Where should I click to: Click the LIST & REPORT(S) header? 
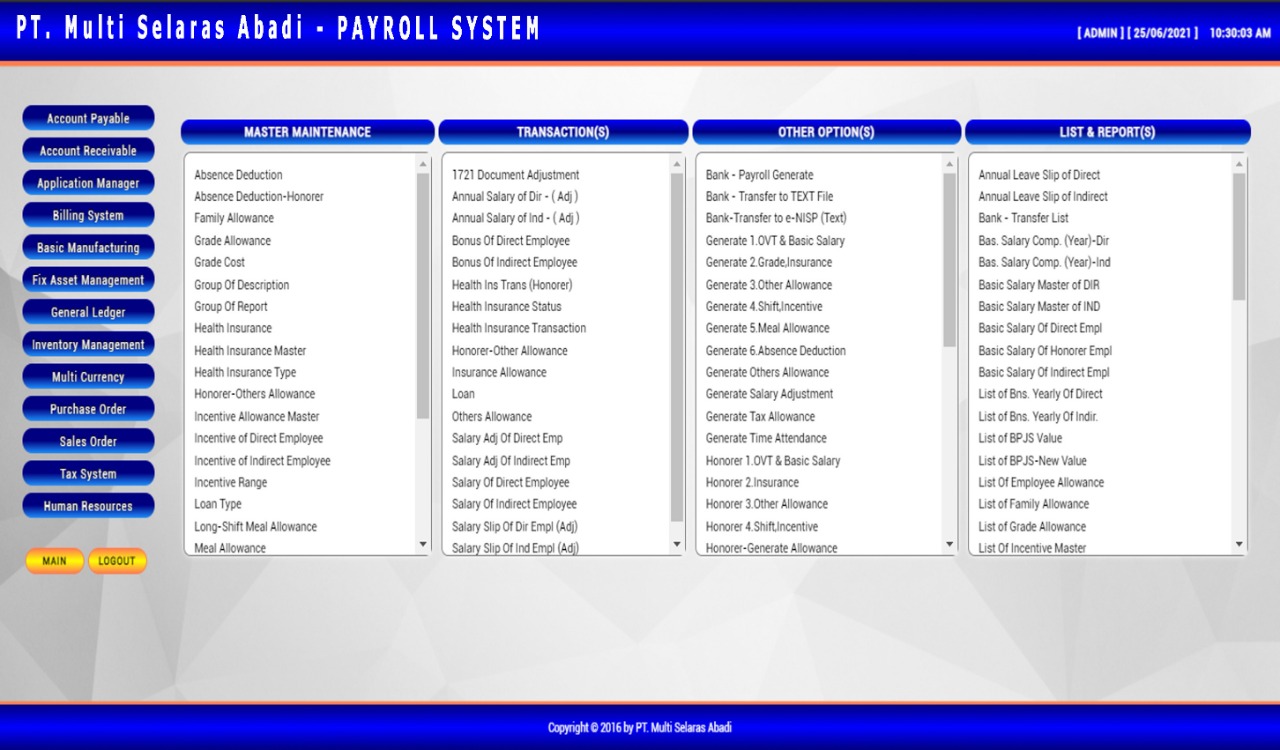click(x=1107, y=132)
